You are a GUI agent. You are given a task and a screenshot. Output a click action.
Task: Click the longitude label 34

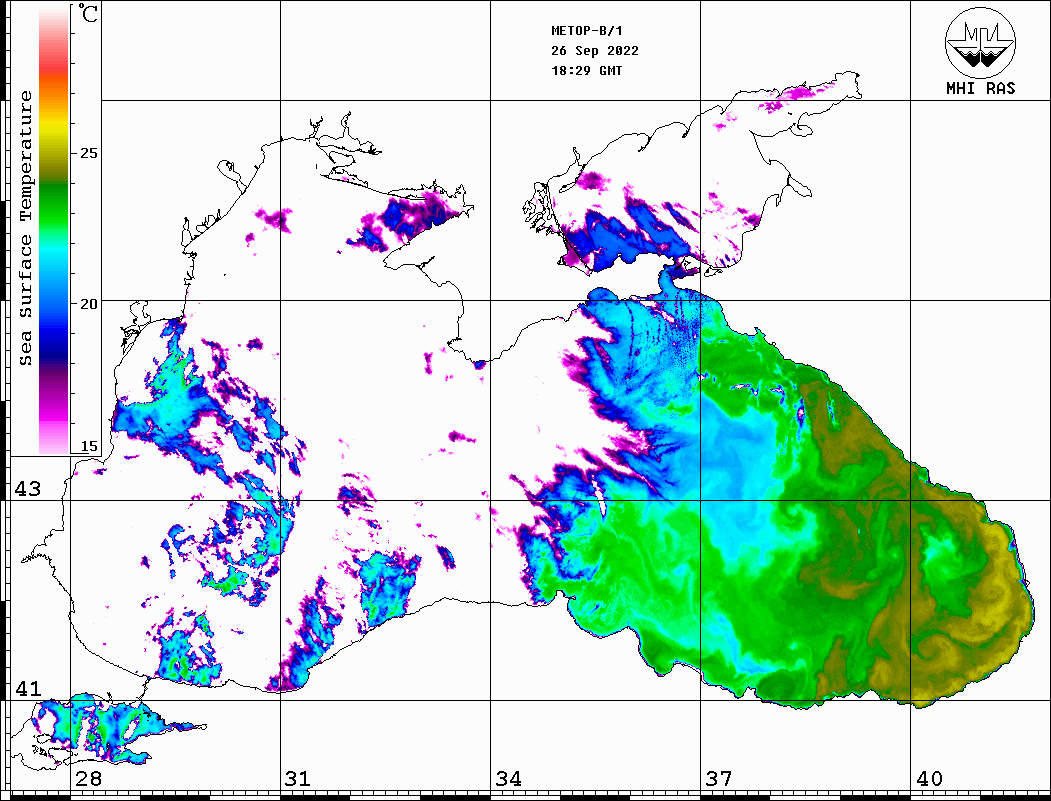509,778
